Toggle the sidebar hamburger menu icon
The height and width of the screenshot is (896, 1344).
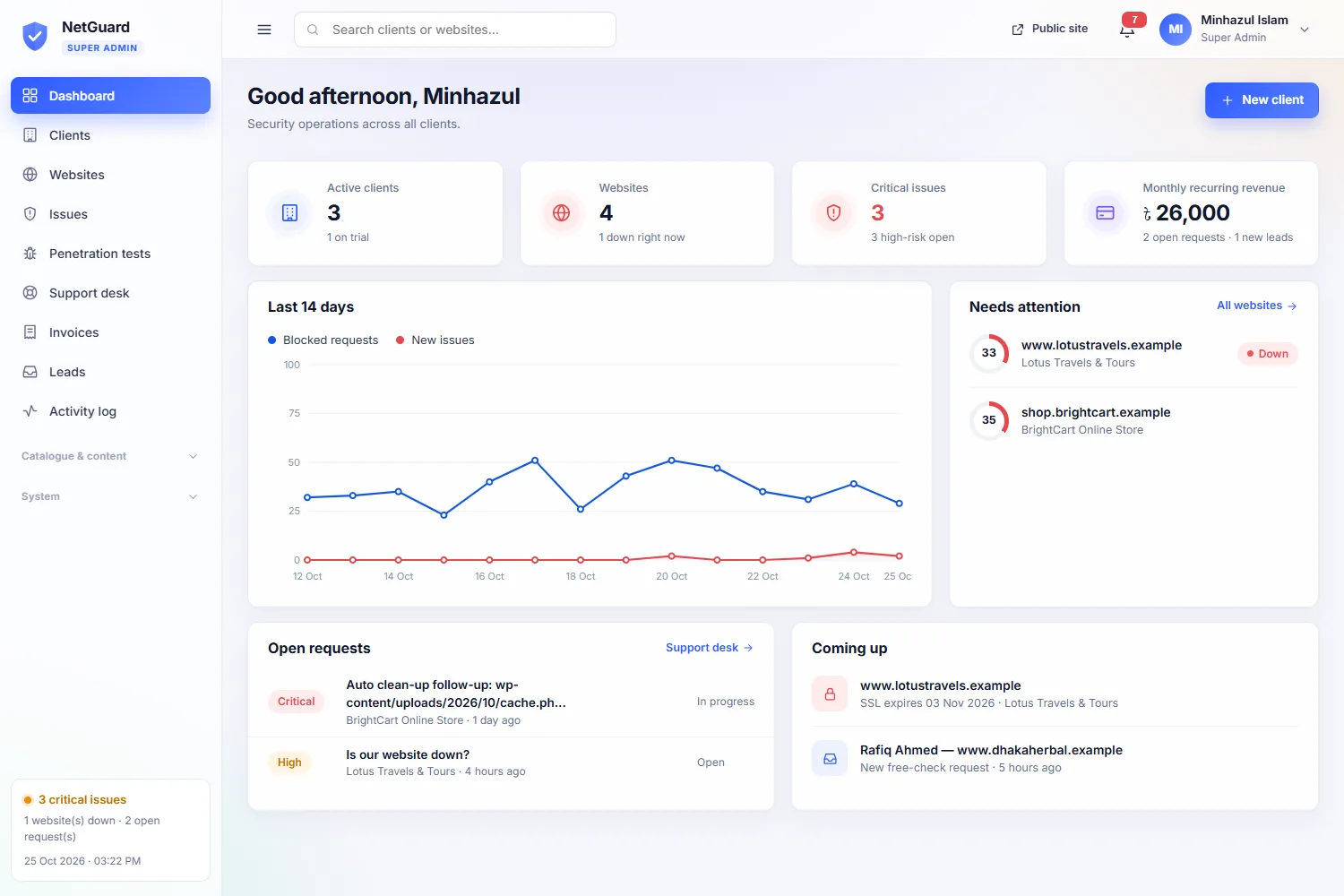point(264,30)
